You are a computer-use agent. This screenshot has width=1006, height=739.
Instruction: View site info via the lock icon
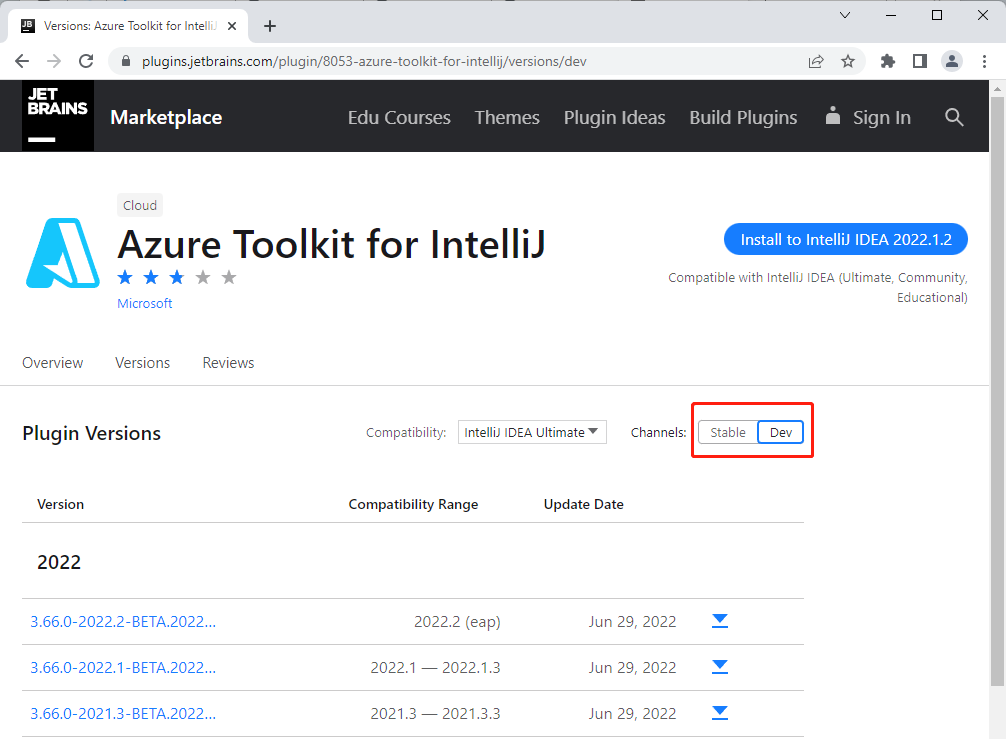click(x=126, y=61)
